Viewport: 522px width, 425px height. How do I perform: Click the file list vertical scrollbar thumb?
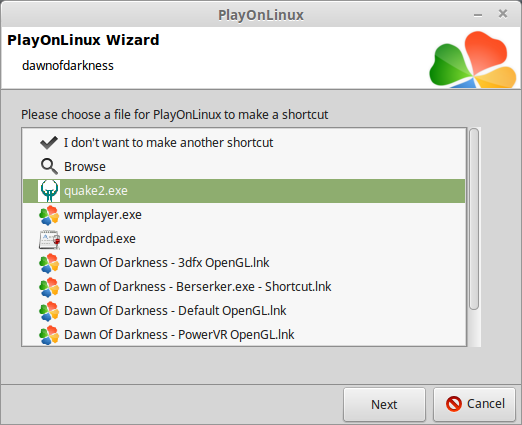[x=474, y=219]
